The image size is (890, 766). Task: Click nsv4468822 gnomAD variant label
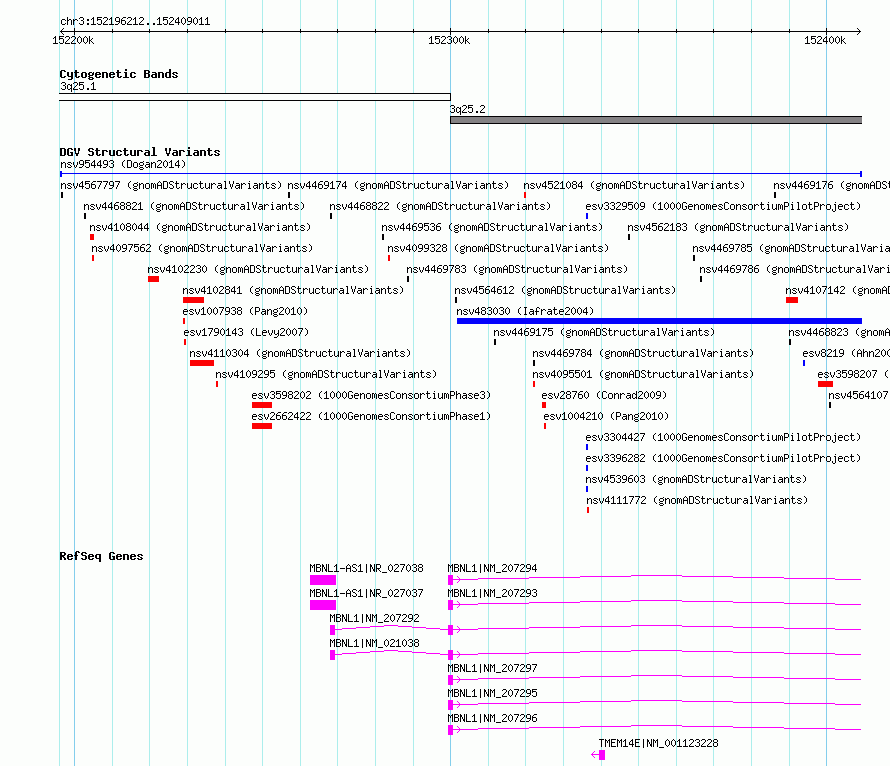[440, 207]
